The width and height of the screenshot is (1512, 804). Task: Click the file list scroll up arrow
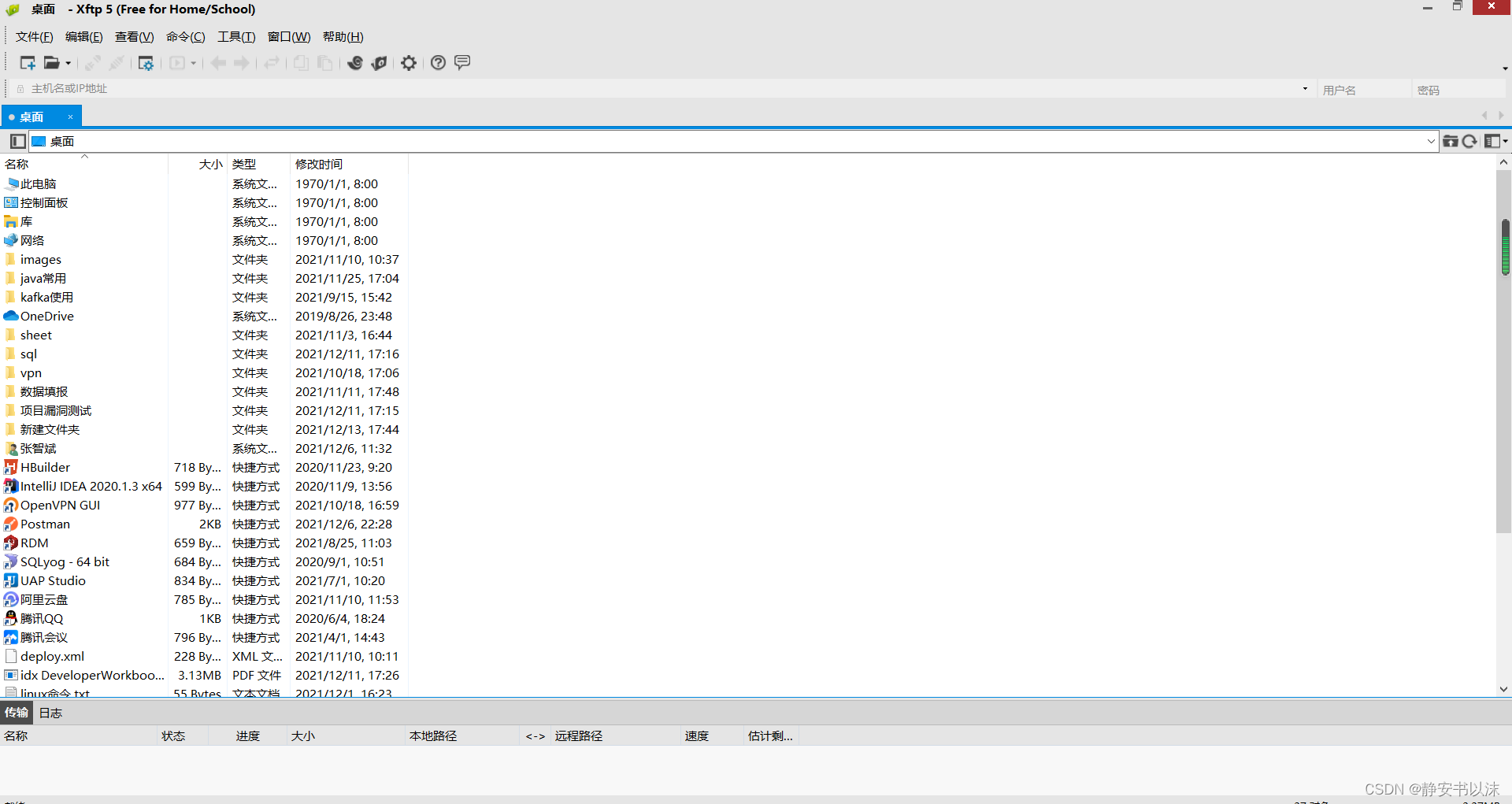[1503, 162]
